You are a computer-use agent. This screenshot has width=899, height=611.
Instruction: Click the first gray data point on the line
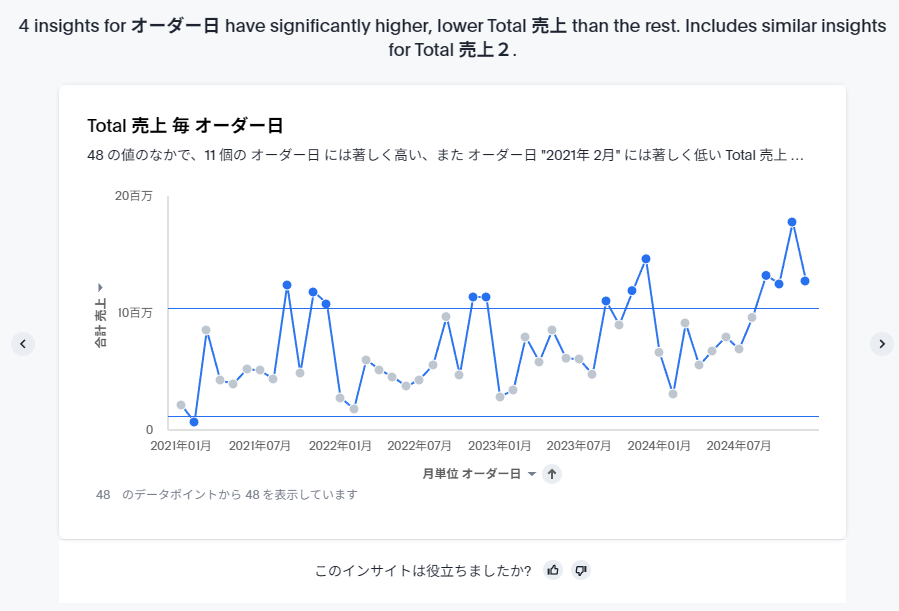click(181, 405)
